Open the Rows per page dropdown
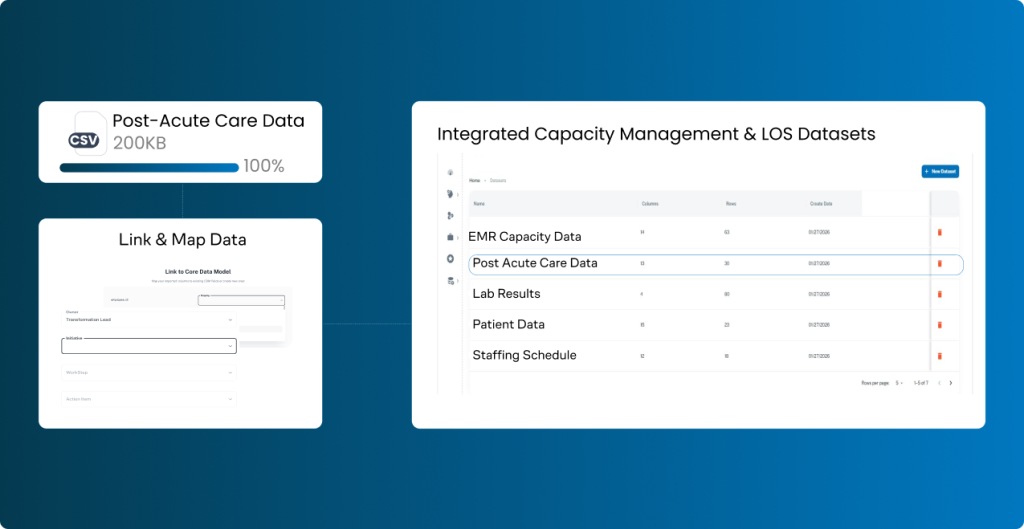 pos(900,383)
